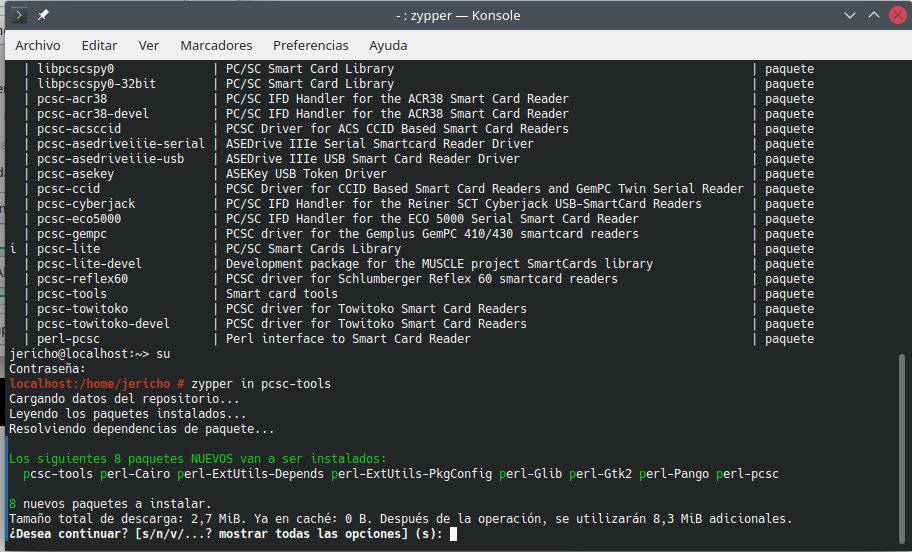Click the cursor at the continuar prompt
This screenshot has width=912, height=552.
(x=453, y=534)
